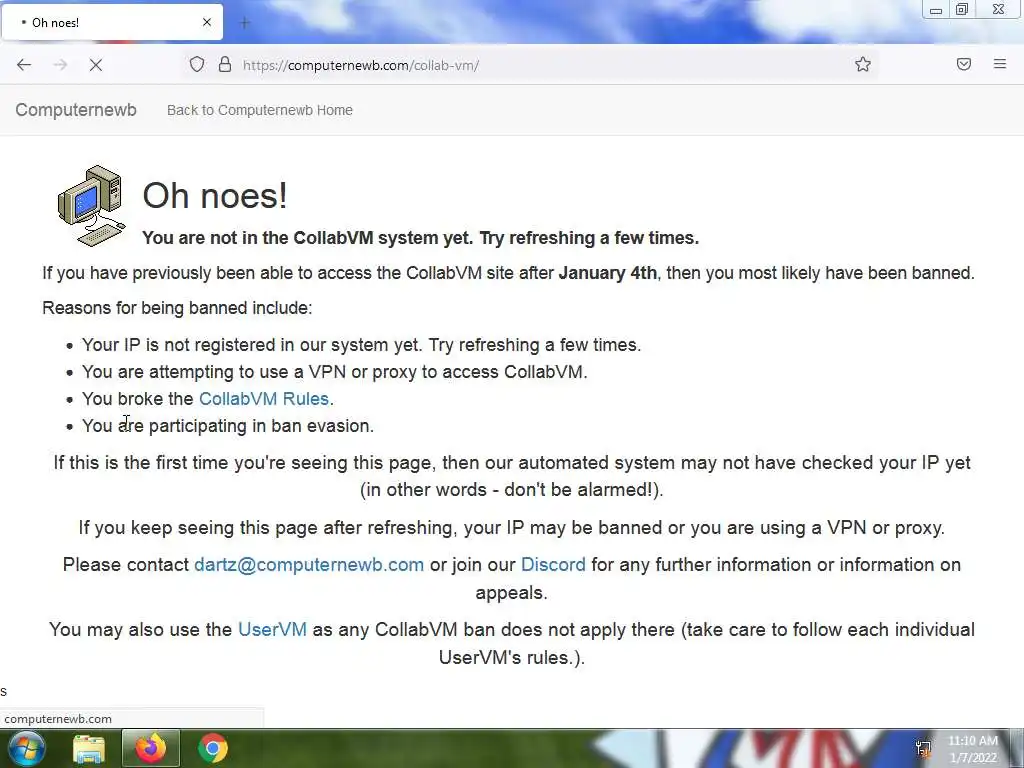The width and height of the screenshot is (1024, 768).
Task: Open Windows Explorer from the taskbar
Action: (89, 749)
